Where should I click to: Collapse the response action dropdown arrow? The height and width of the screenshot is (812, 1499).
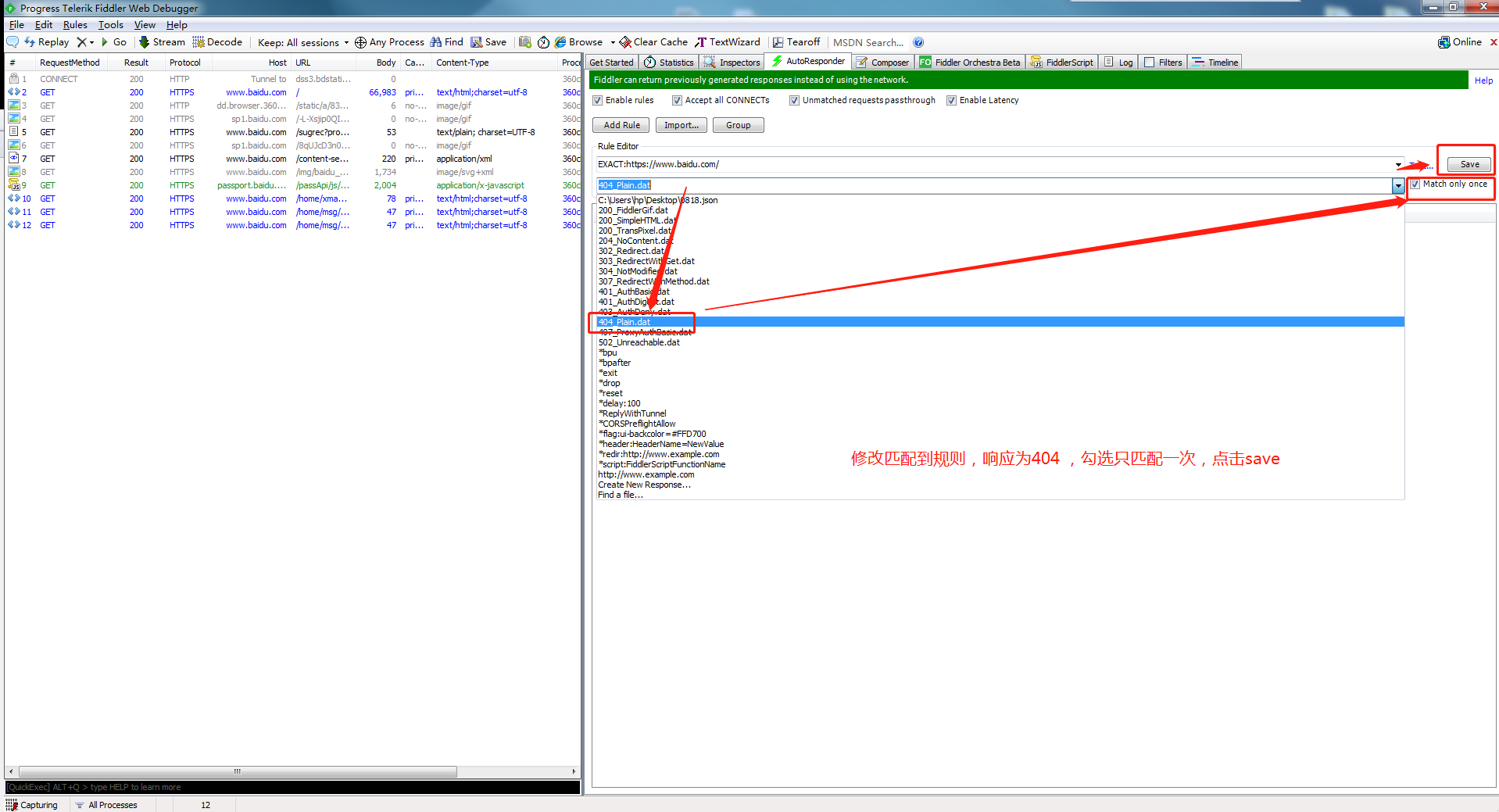[x=1398, y=185]
